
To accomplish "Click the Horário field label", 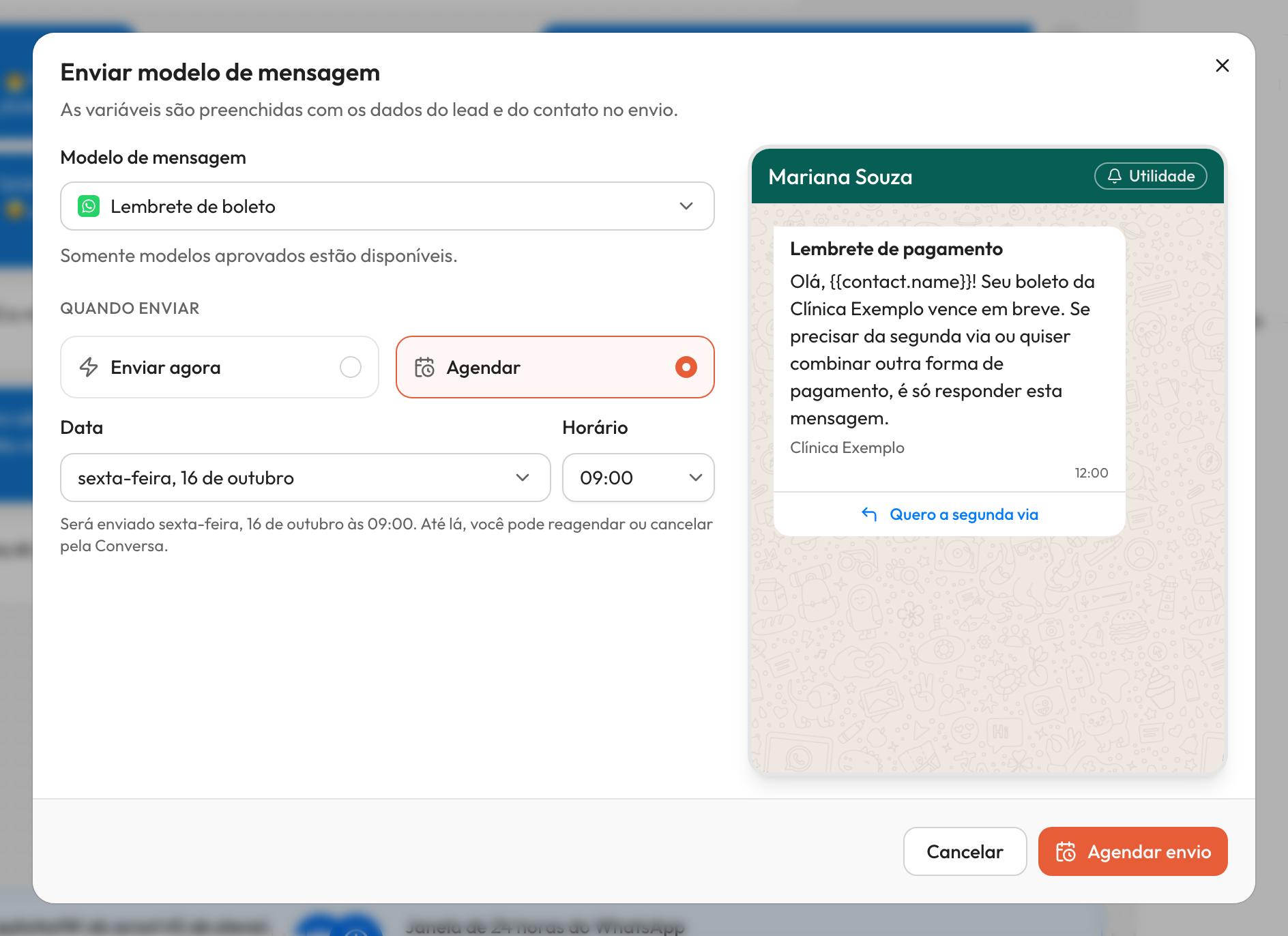I will point(595,428).
